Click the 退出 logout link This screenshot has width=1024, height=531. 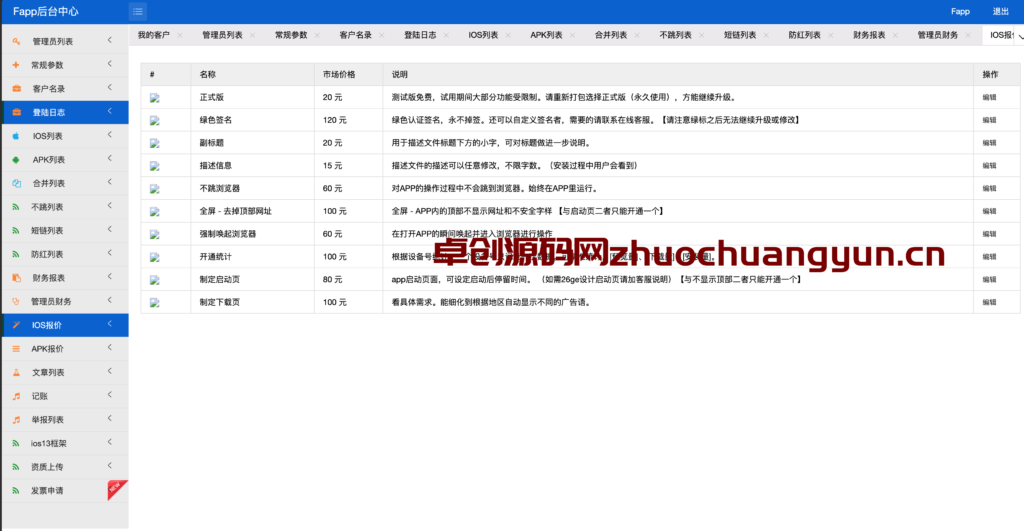(1000, 12)
